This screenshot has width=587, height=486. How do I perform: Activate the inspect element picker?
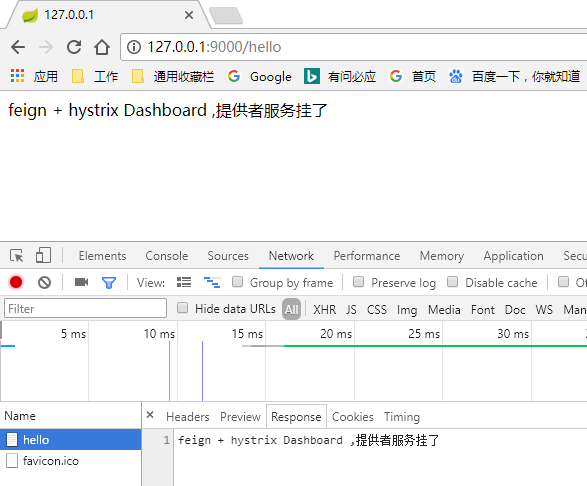16,256
